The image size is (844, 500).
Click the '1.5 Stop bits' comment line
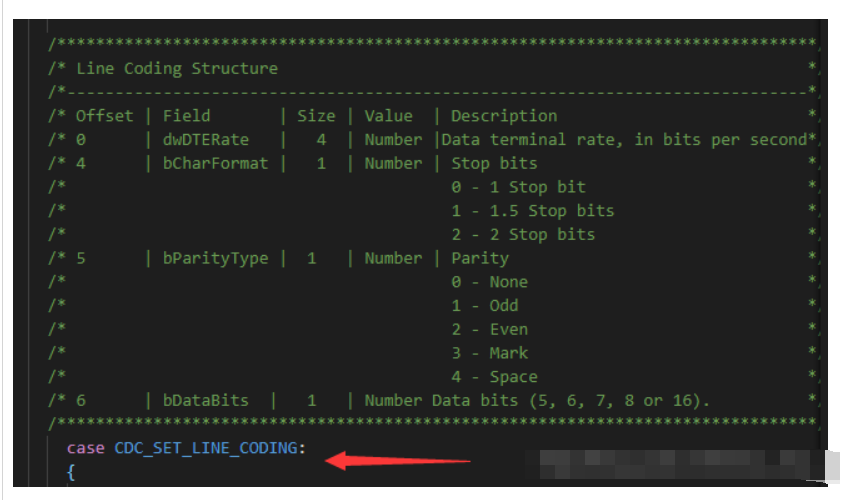click(x=533, y=211)
